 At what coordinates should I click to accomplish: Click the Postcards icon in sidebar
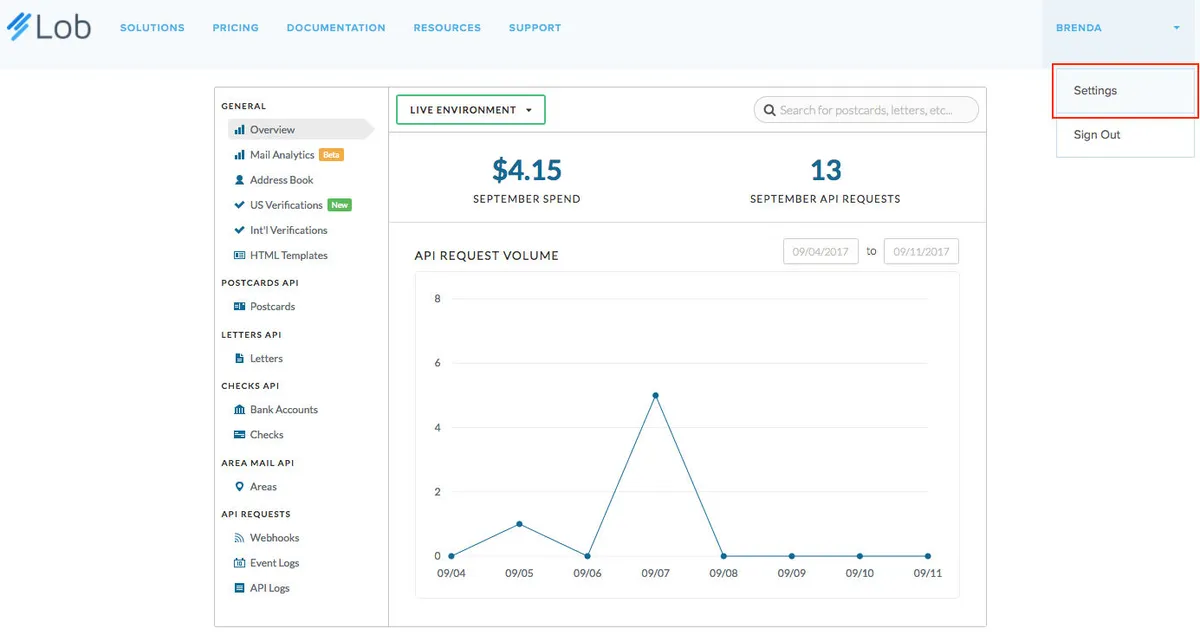[239, 307]
